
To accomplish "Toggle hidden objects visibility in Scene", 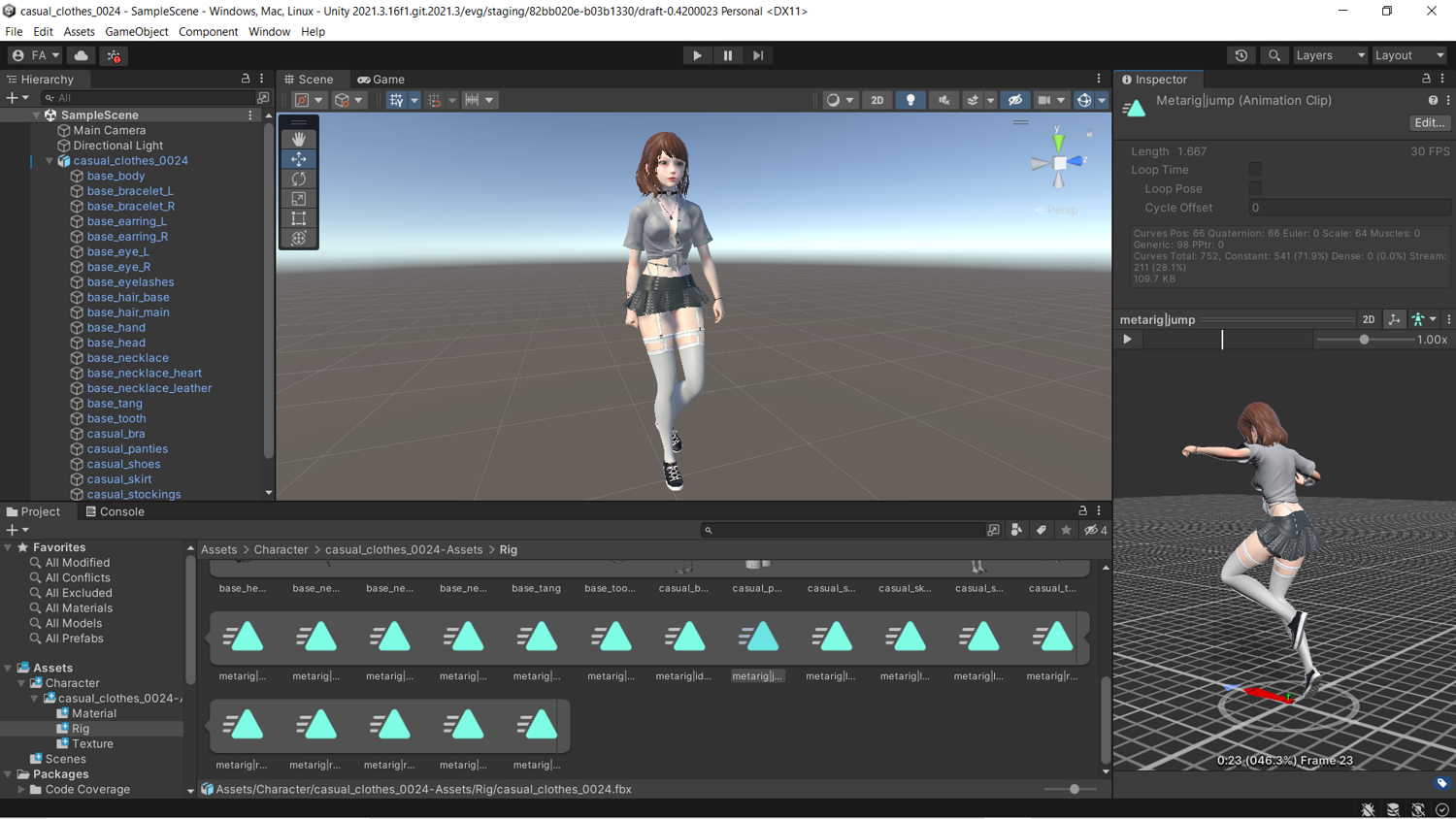I will pos(1014,100).
